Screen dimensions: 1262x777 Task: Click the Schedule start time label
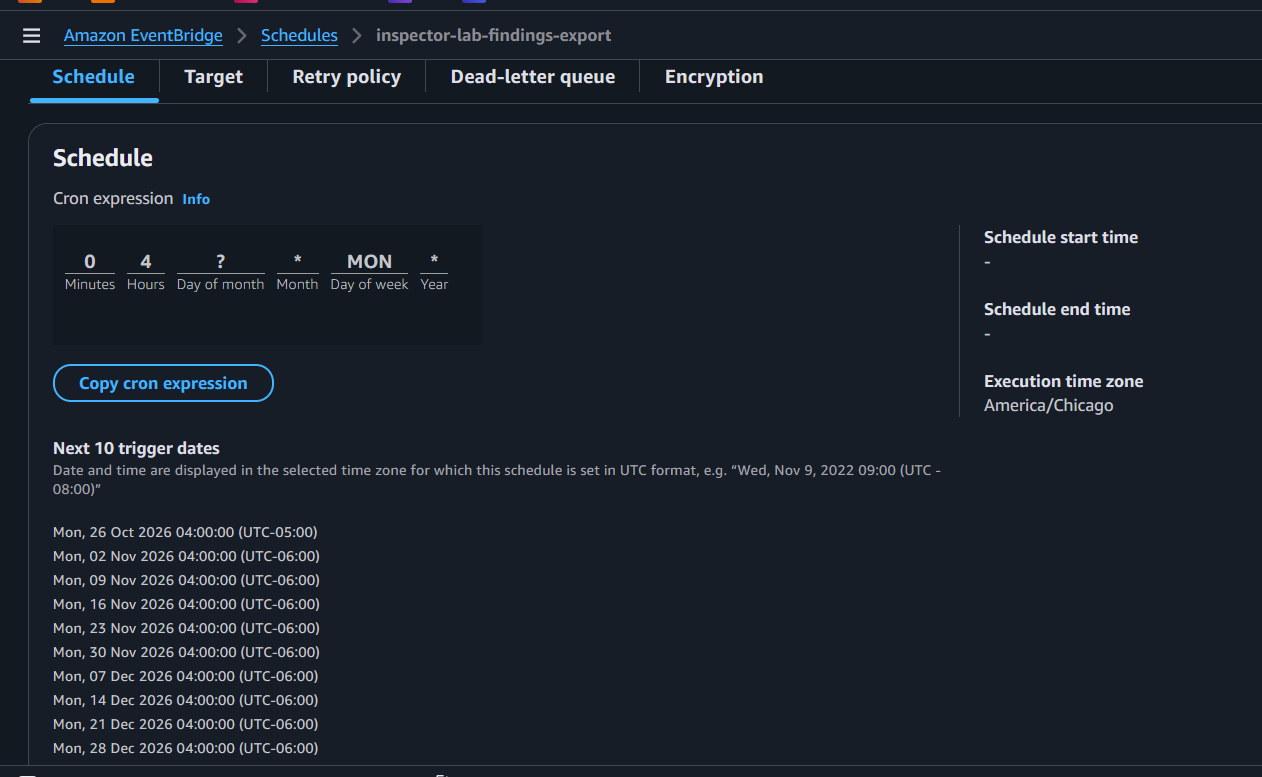1061,237
